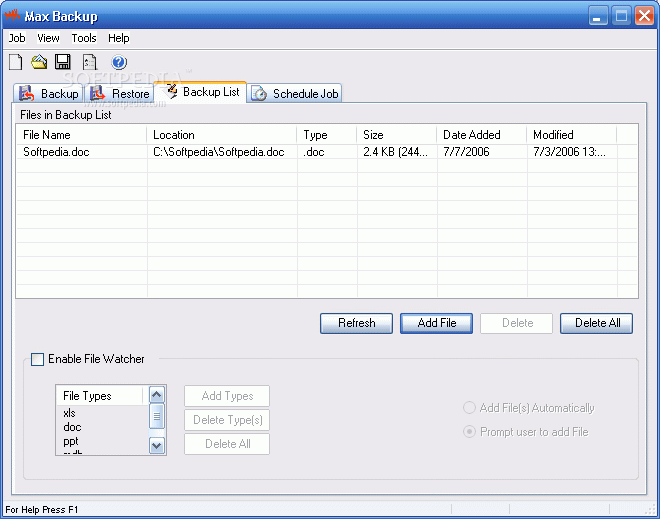
Task: Sort by File Name column header
Action: tap(82, 135)
